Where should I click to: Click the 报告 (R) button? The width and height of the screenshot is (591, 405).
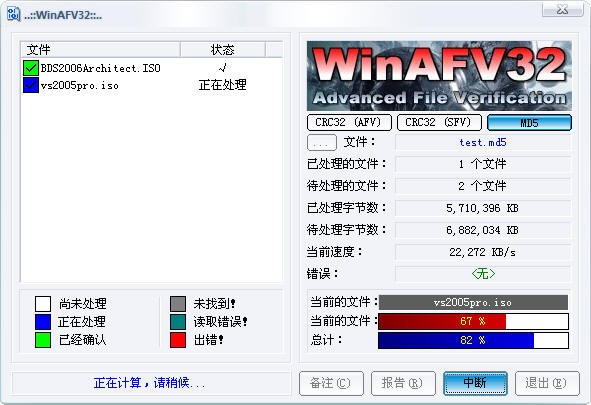click(403, 383)
